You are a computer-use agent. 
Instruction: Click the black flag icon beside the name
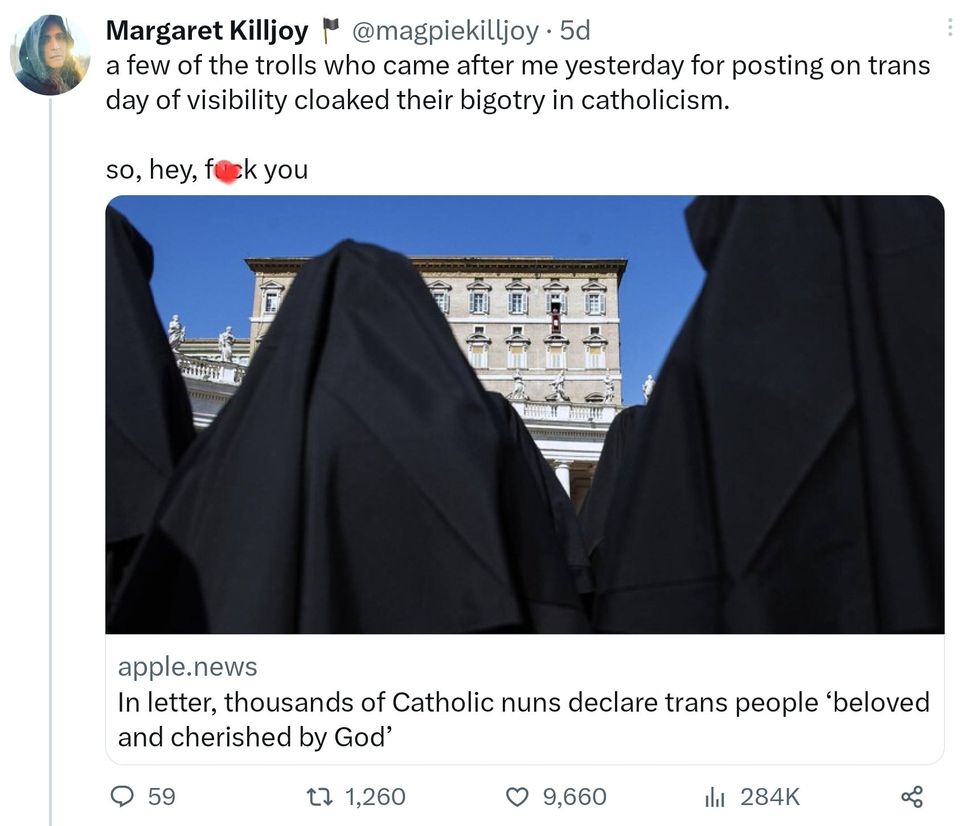pos(326,32)
